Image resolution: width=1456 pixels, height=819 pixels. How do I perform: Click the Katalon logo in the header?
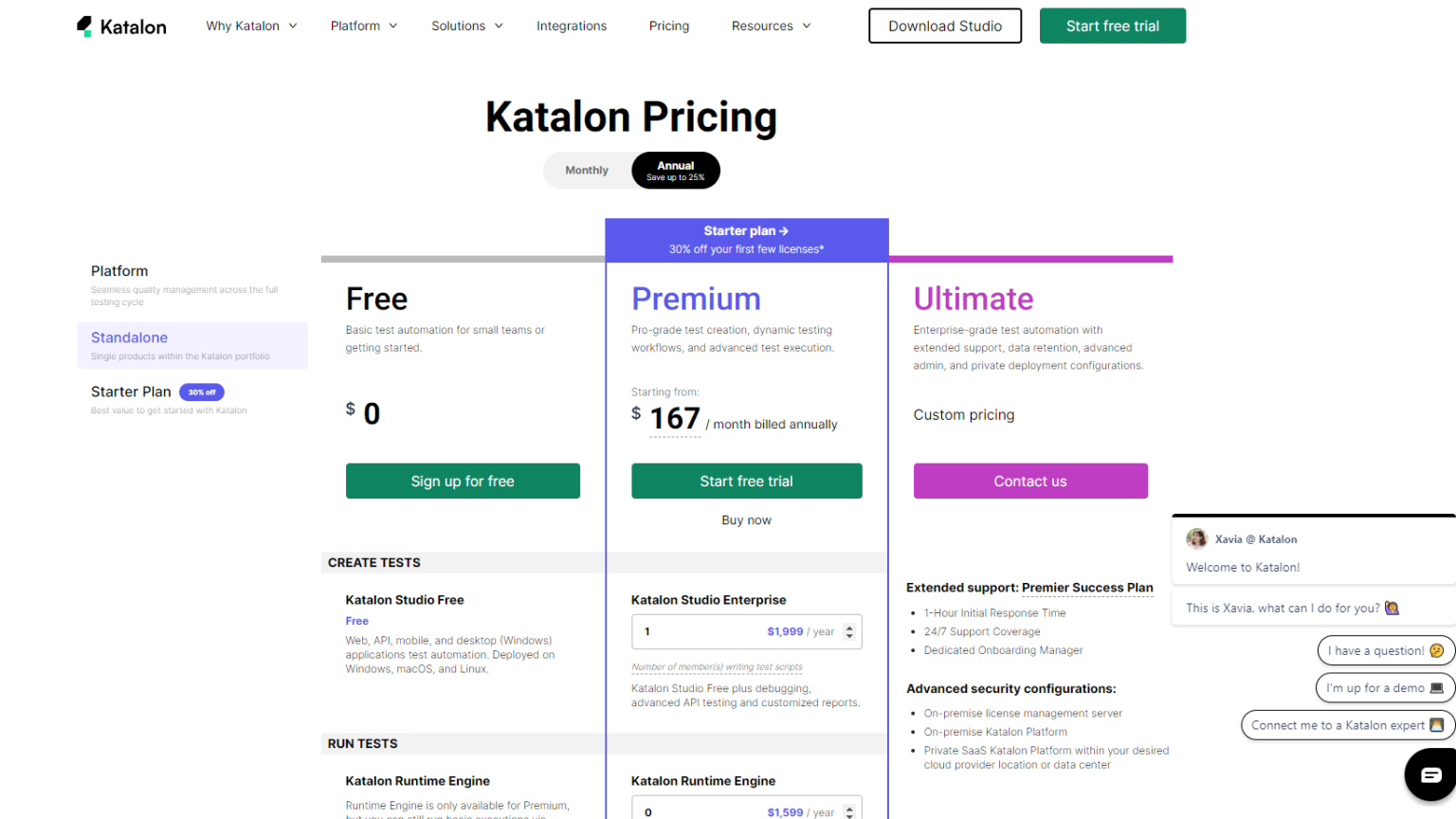coord(121,27)
